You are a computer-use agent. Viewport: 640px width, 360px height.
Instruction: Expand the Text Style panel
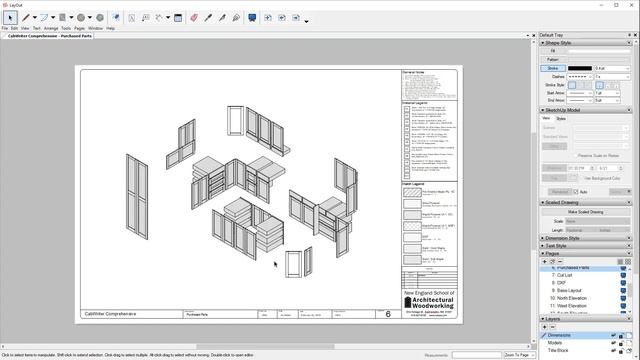(585, 246)
